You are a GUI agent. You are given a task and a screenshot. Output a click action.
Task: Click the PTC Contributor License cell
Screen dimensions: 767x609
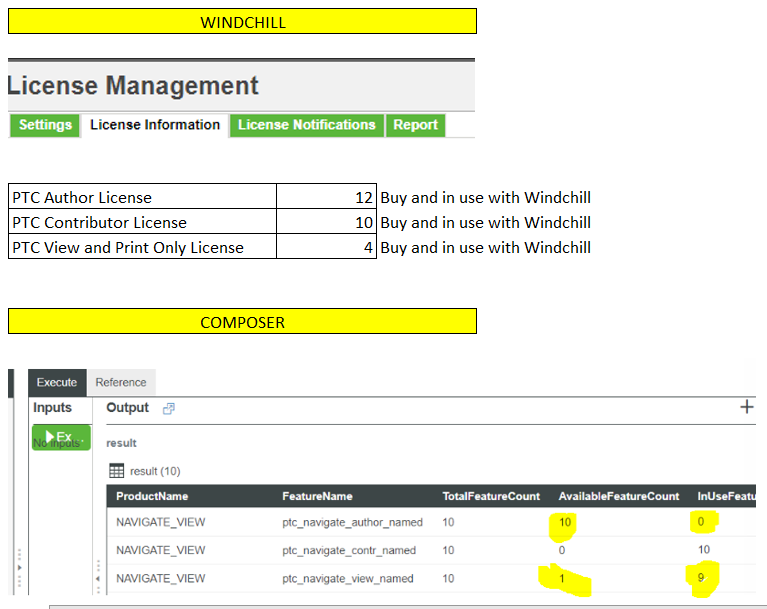(x=142, y=222)
